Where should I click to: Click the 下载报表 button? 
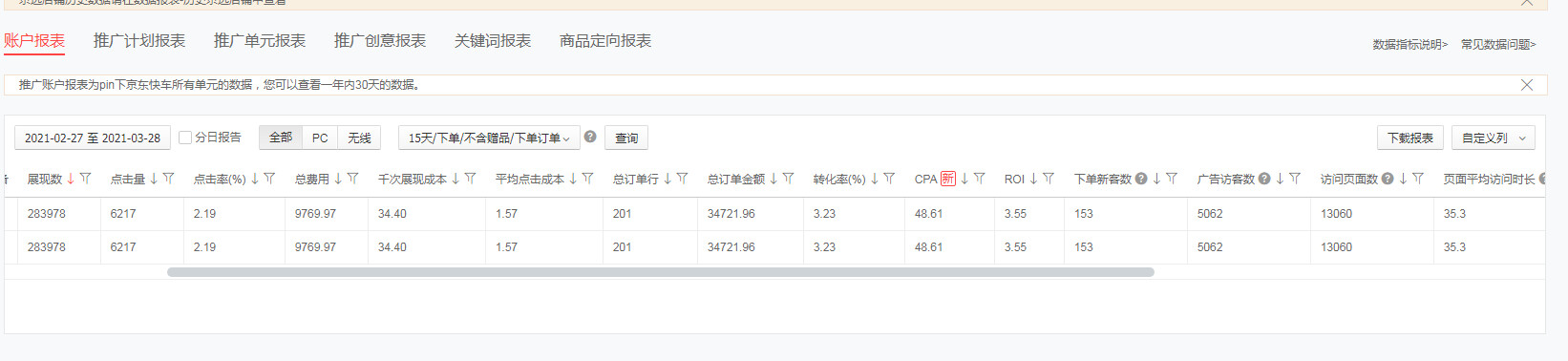coord(1410,138)
